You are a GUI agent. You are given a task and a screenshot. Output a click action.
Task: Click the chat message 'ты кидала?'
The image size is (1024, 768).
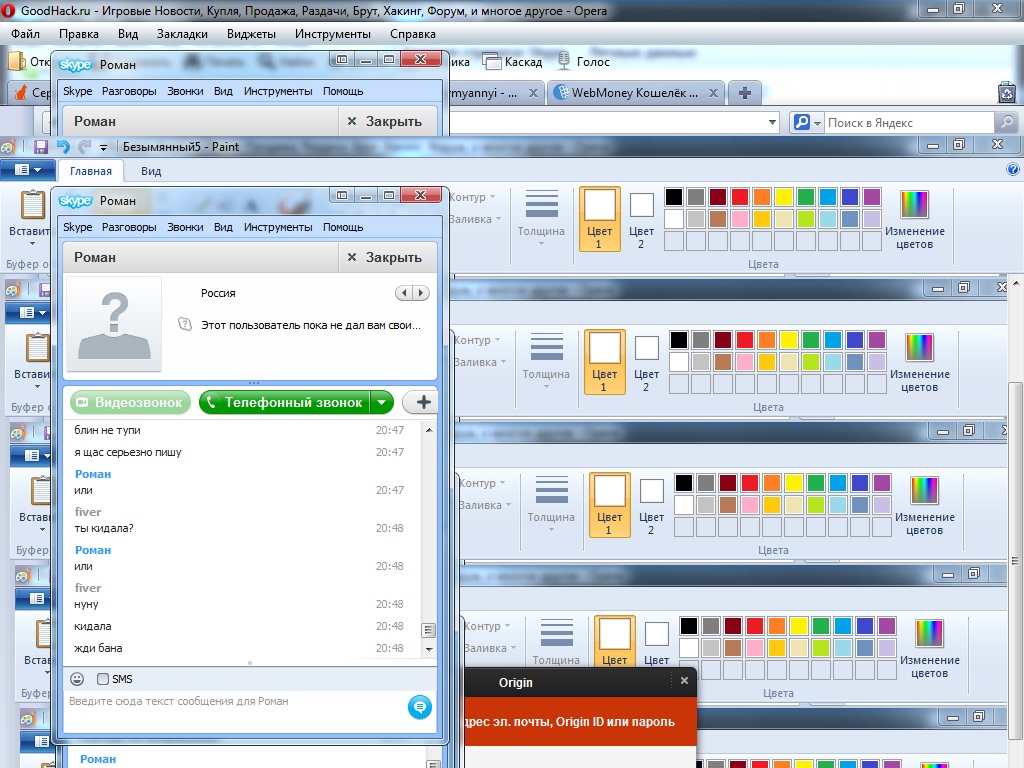tap(104, 528)
